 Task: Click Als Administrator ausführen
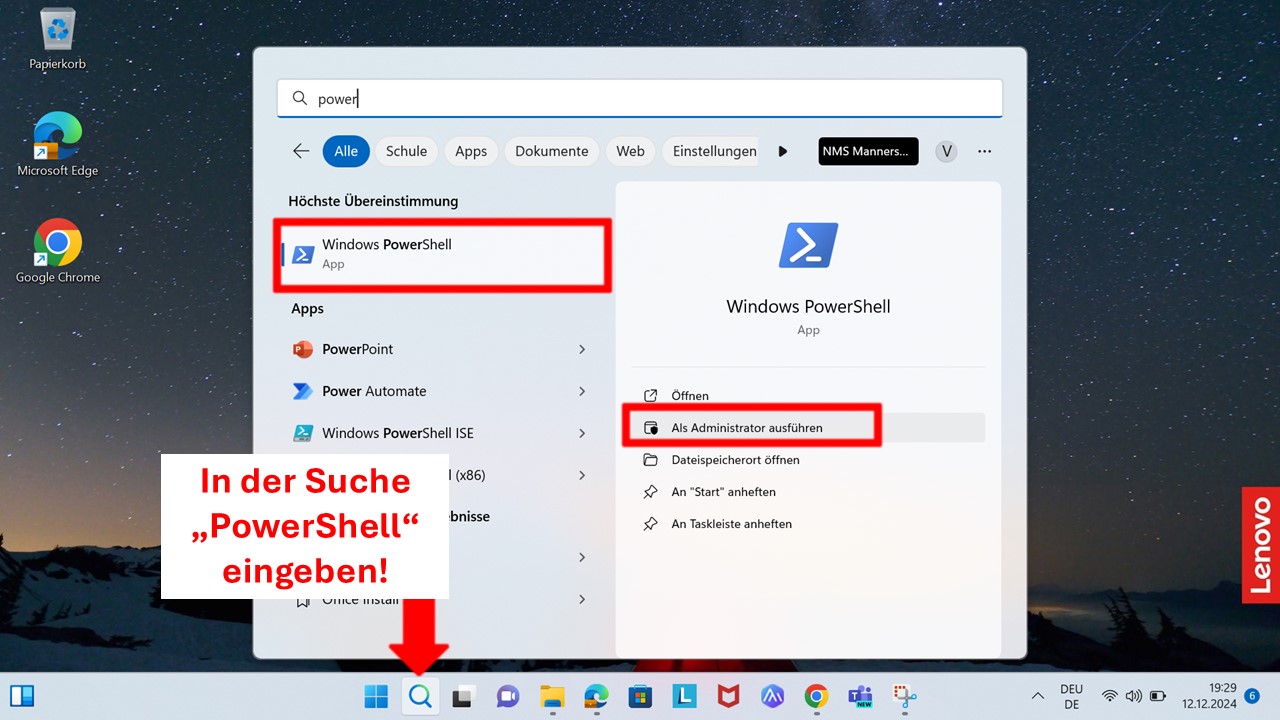(x=810, y=428)
